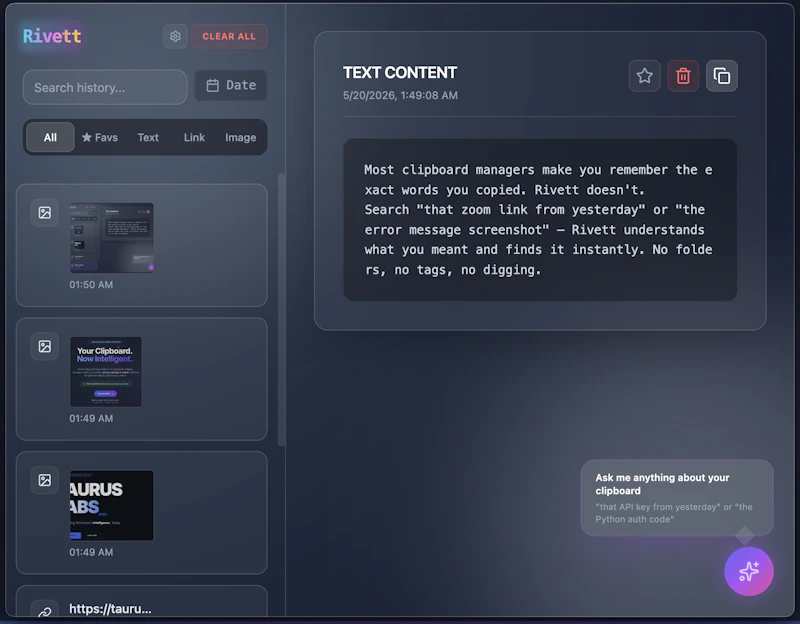Click the star icon in Favs tab
The image size is (800, 624).
coord(87,137)
